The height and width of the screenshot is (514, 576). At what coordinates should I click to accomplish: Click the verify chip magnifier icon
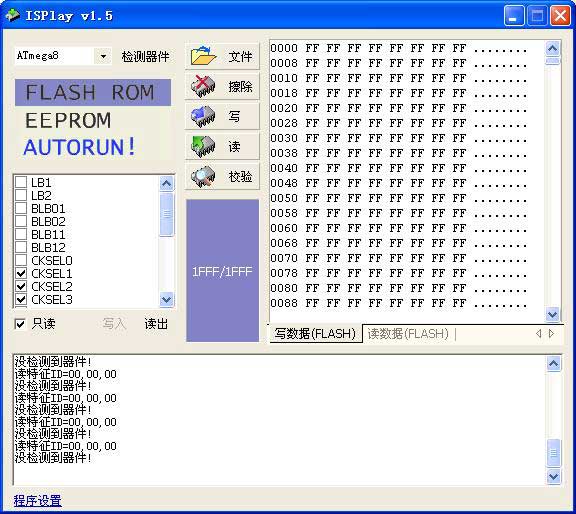point(203,177)
